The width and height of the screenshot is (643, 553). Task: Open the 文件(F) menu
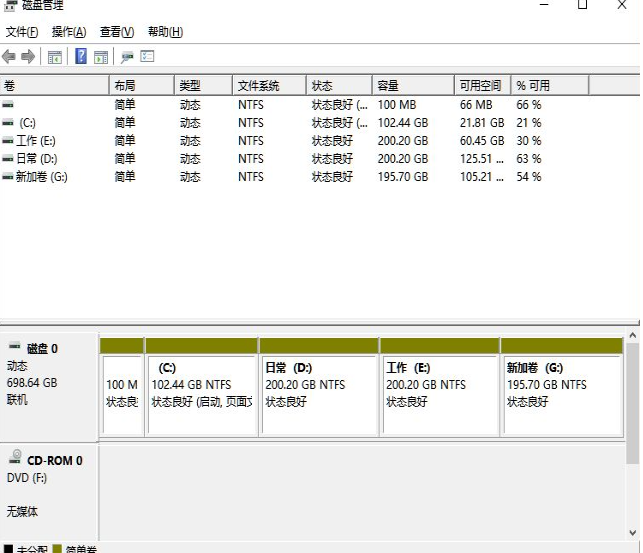tap(22, 32)
